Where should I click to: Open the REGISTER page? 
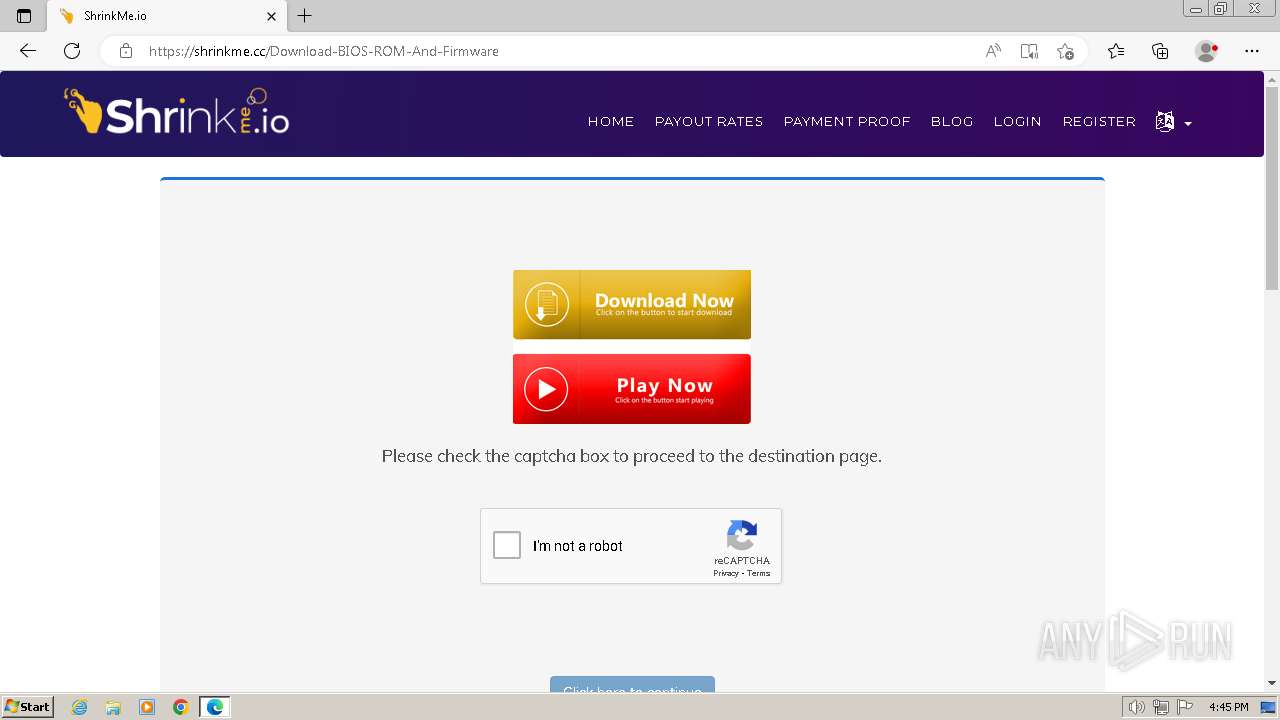(x=1099, y=122)
